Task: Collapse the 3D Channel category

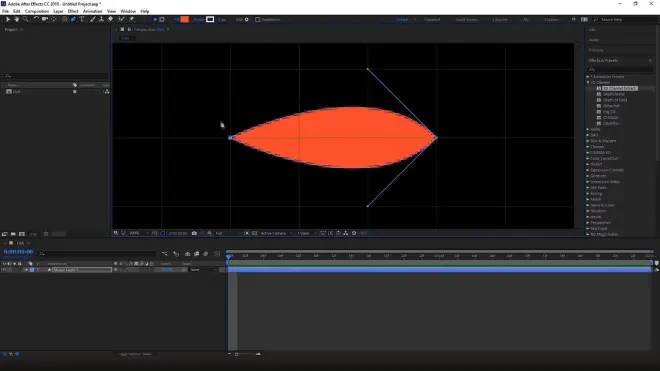Action: coord(588,83)
